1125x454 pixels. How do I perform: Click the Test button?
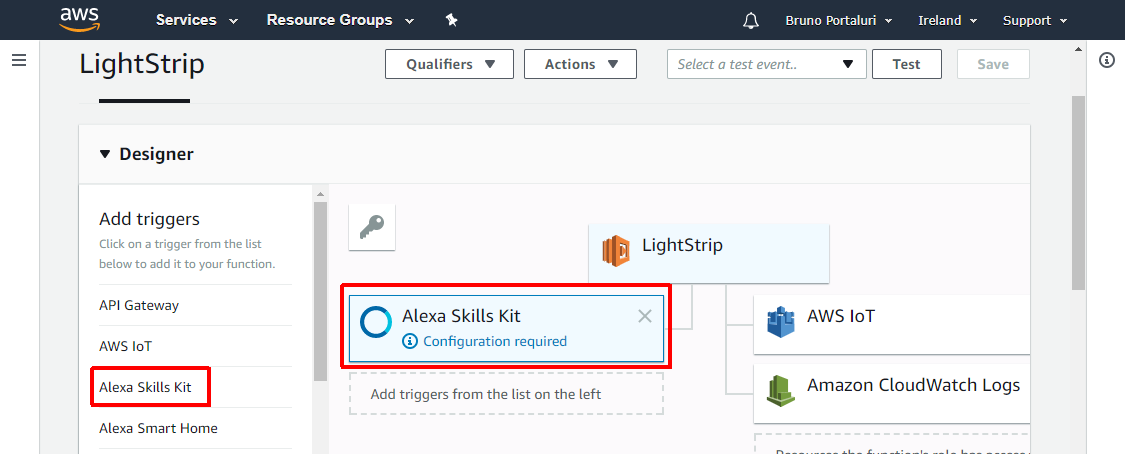(x=906, y=64)
